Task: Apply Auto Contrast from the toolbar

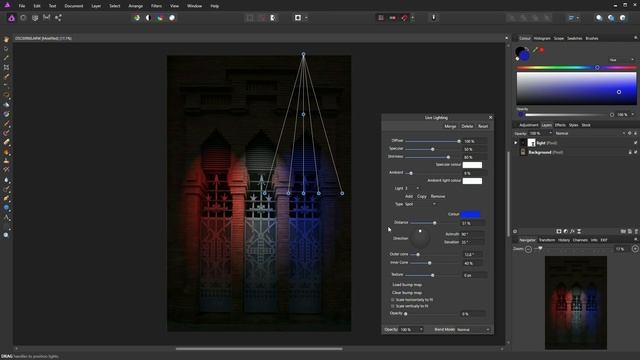Action: pyautogui.click(x=148, y=18)
